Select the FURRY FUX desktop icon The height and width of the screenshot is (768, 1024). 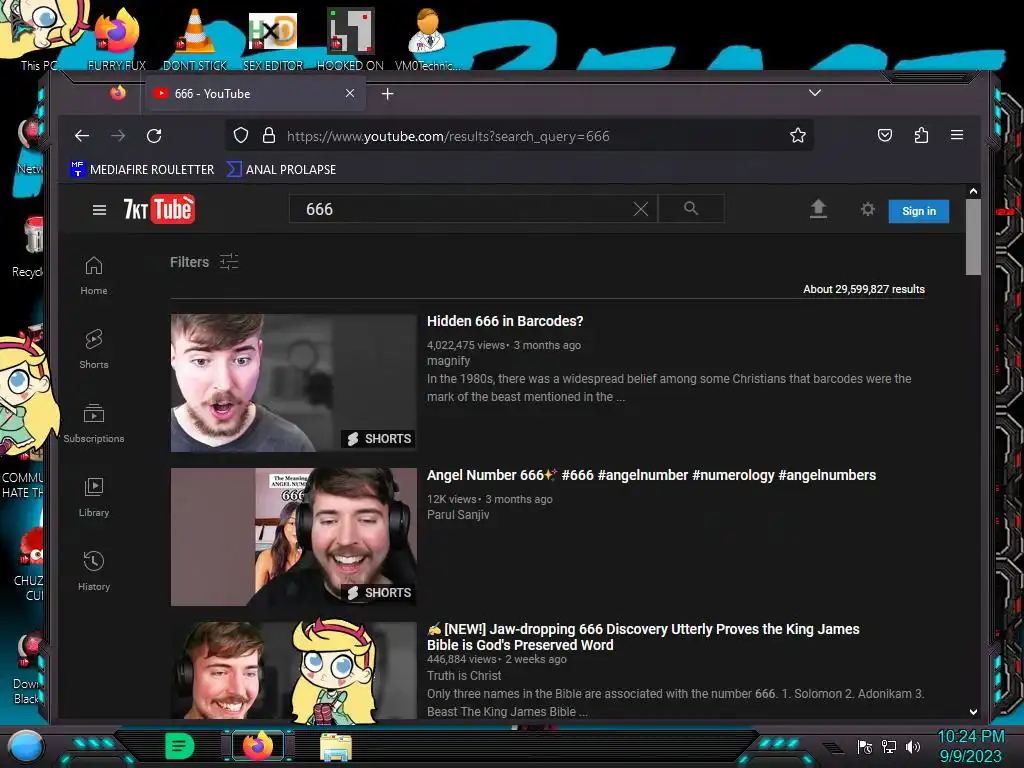click(117, 39)
